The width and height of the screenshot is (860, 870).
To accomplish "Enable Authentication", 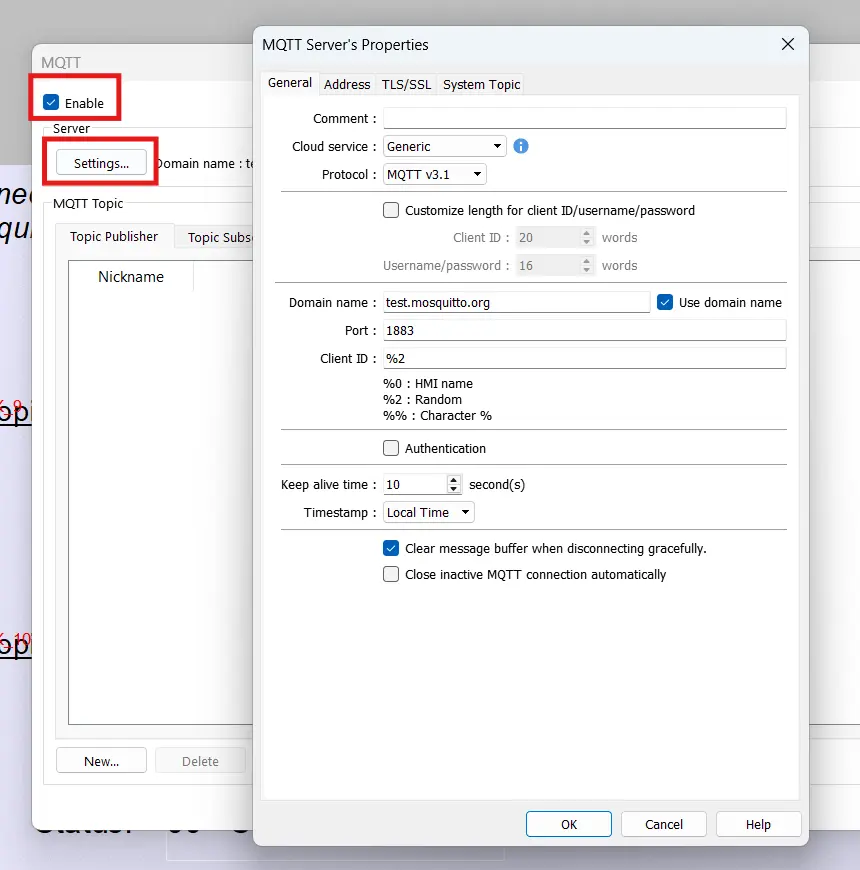I will click(391, 448).
